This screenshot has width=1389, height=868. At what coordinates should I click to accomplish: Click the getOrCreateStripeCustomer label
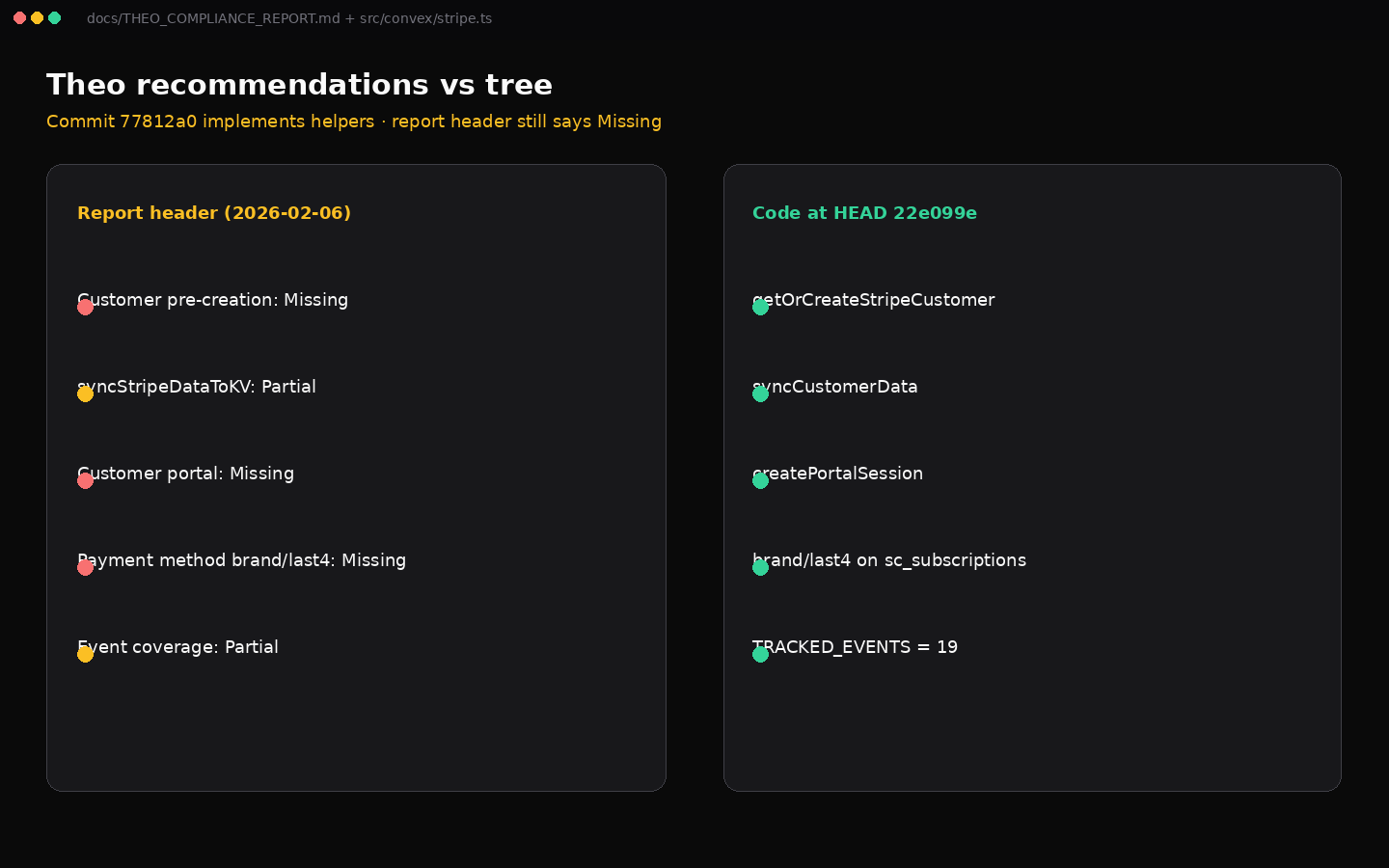pyautogui.click(x=873, y=300)
